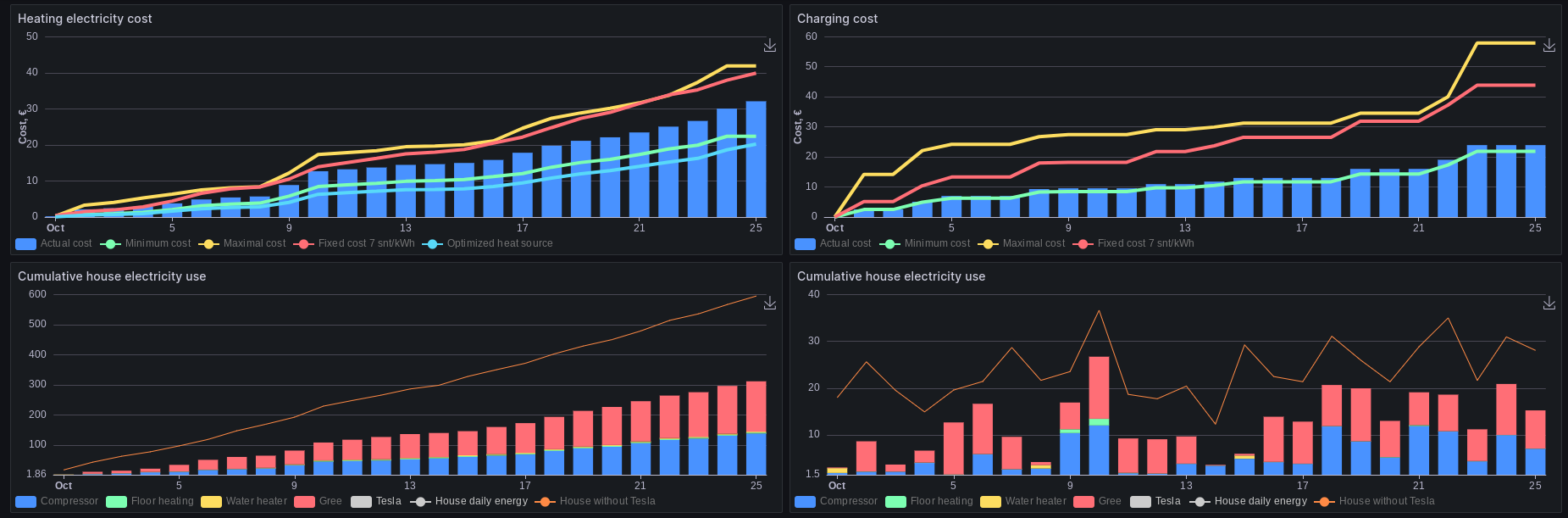The width and height of the screenshot is (1568, 518).
Task: Click Floor heating color swatch in left legend
Action: 116,501
